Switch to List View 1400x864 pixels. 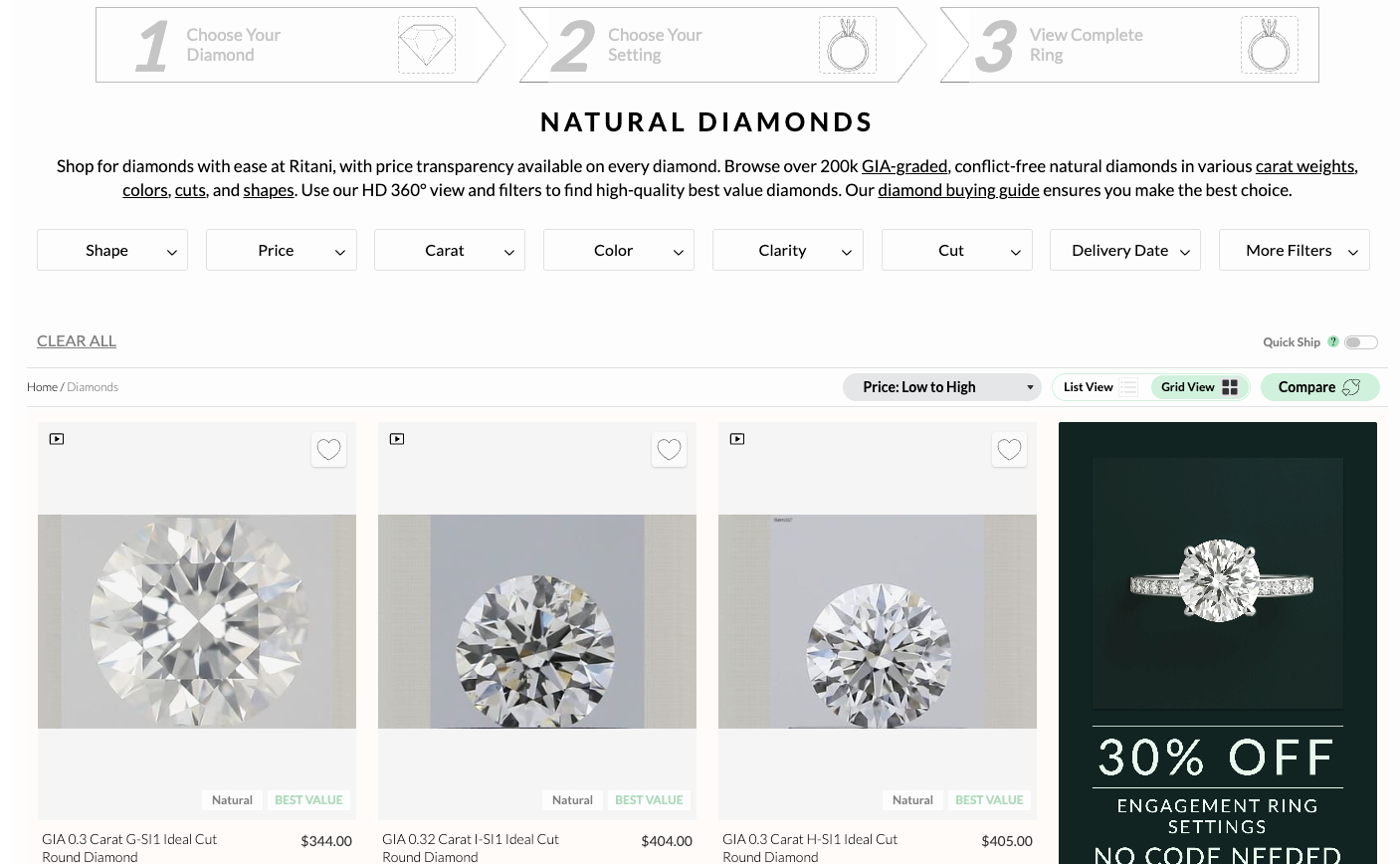(x=1100, y=387)
